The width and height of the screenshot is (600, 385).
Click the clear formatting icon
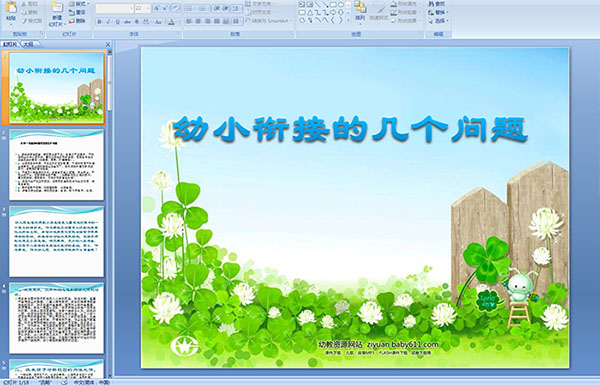[x=175, y=8]
